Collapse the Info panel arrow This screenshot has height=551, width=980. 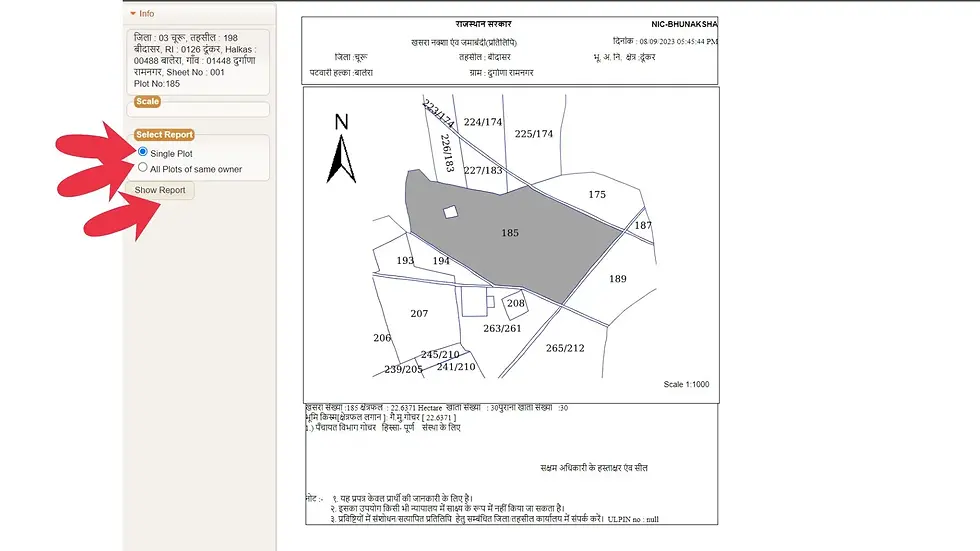[x=132, y=13]
